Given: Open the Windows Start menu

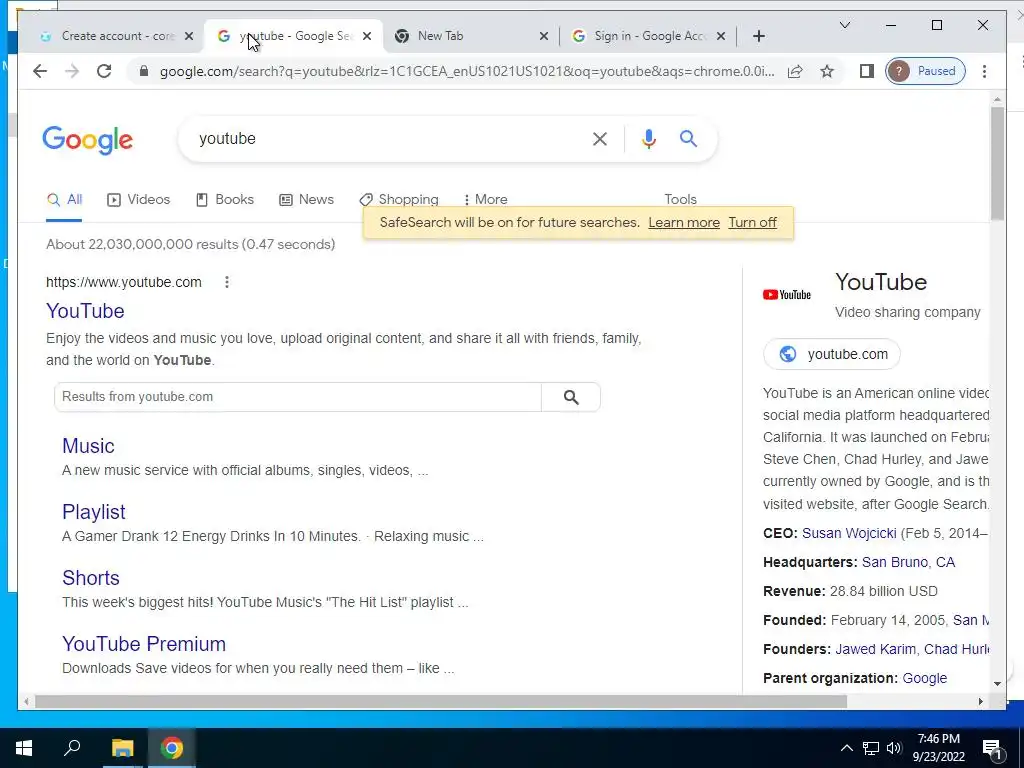Looking at the screenshot, I should coord(24,748).
